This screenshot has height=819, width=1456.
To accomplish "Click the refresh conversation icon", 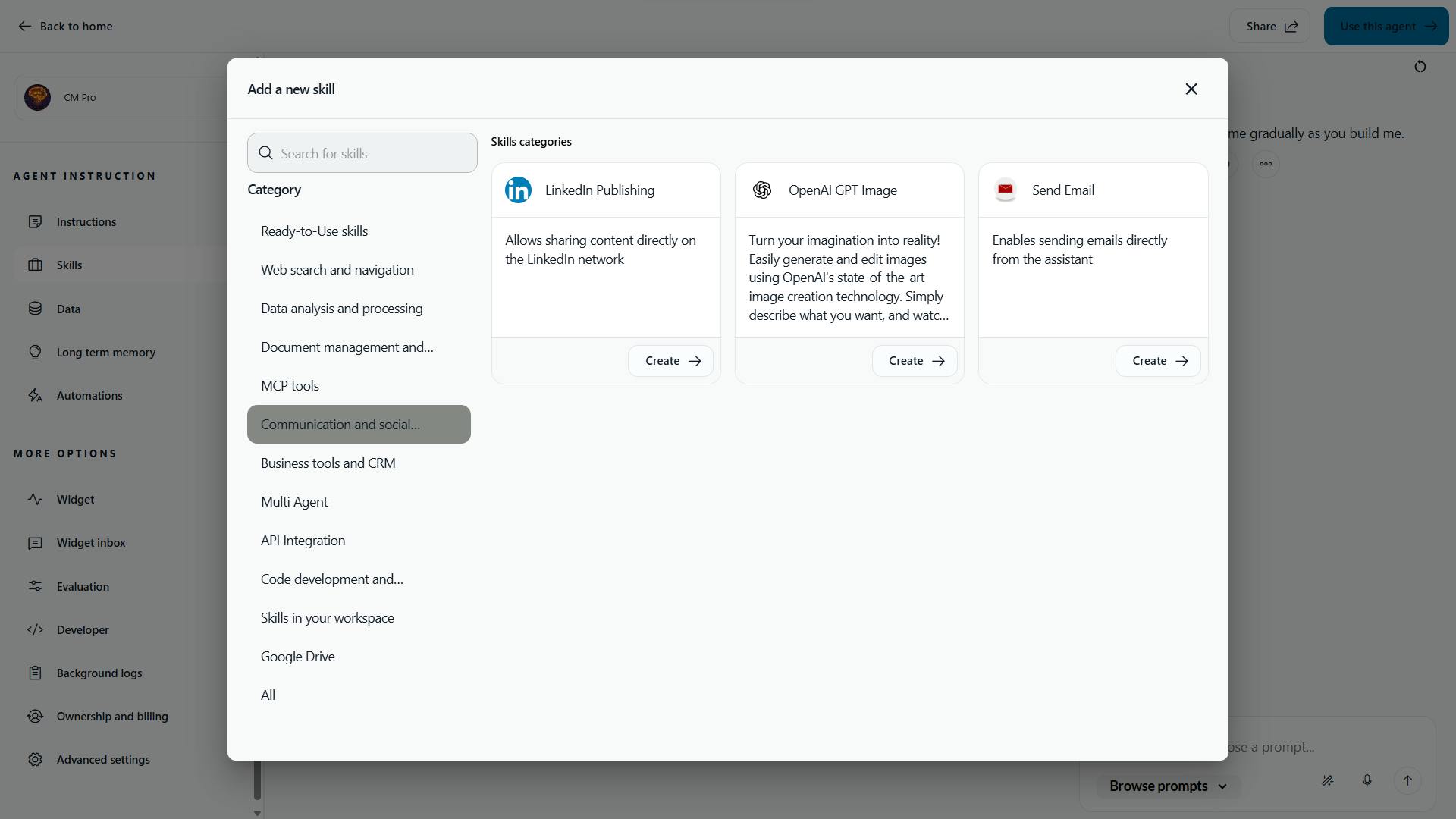I will click(x=1420, y=67).
